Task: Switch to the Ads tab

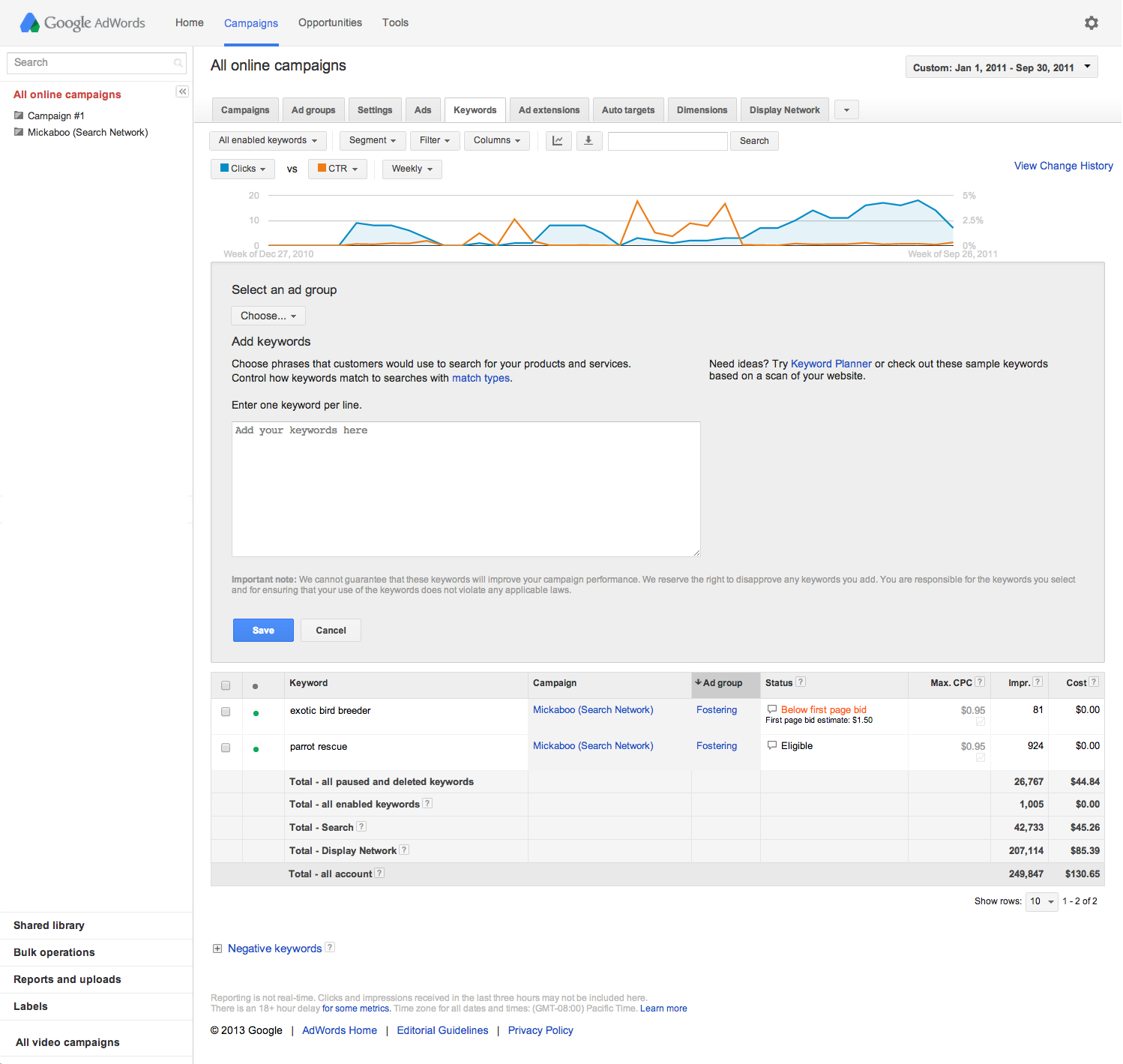Action: pyautogui.click(x=423, y=110)
